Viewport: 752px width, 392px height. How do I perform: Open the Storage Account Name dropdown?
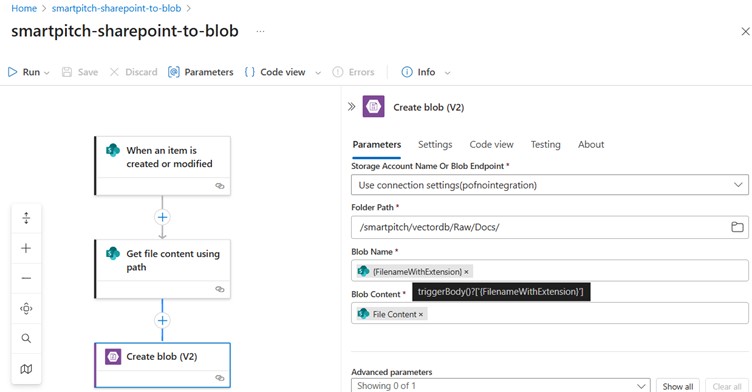tap(549, 185)
